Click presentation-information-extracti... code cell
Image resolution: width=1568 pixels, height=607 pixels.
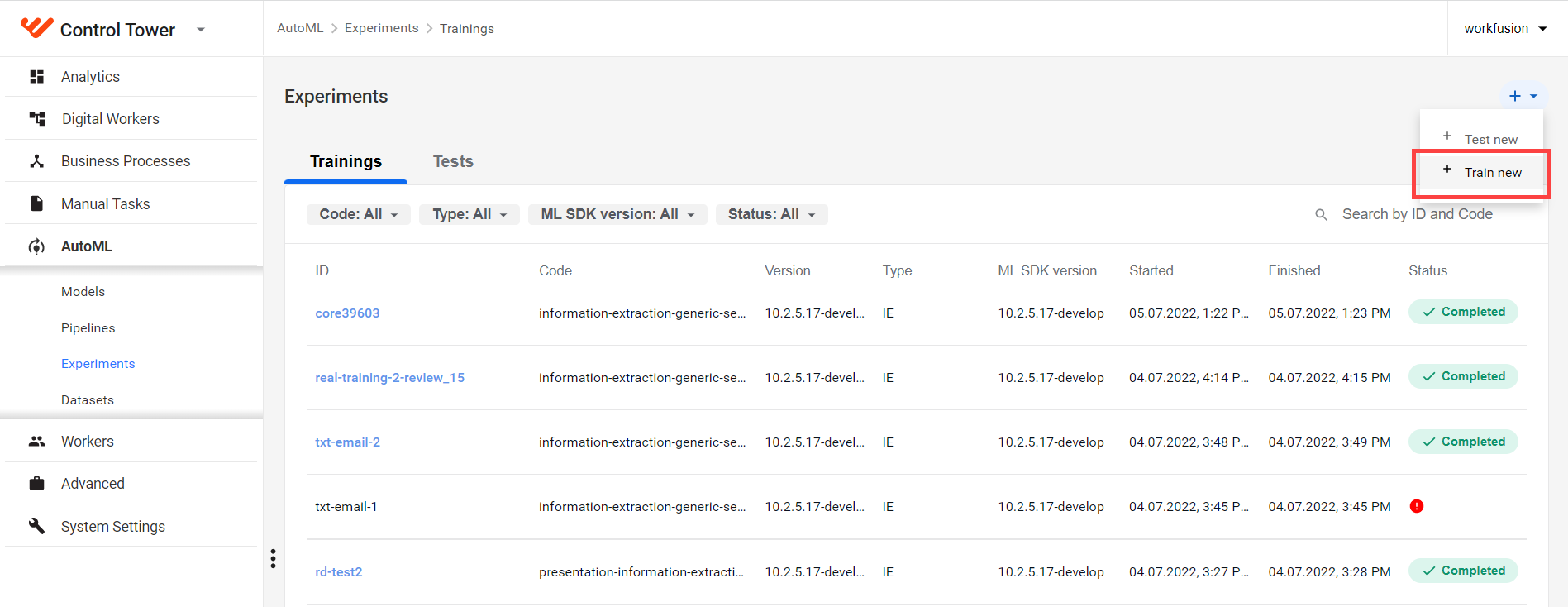coord(641,572)
